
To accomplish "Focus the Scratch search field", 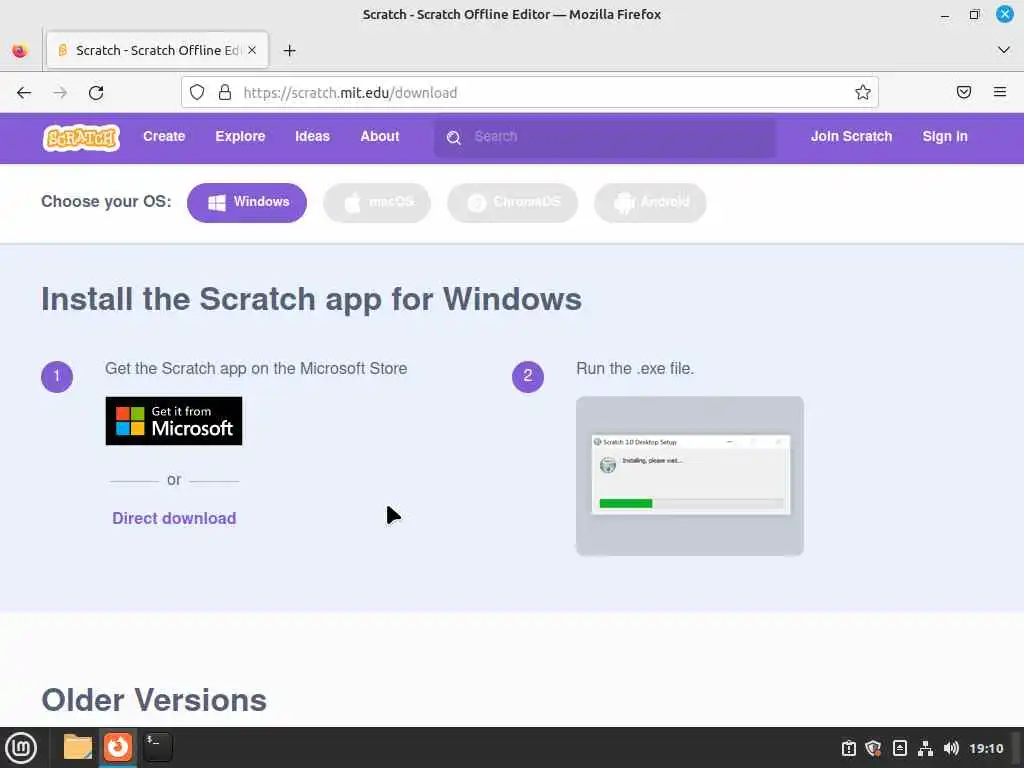I will click(x=605, y=137).
